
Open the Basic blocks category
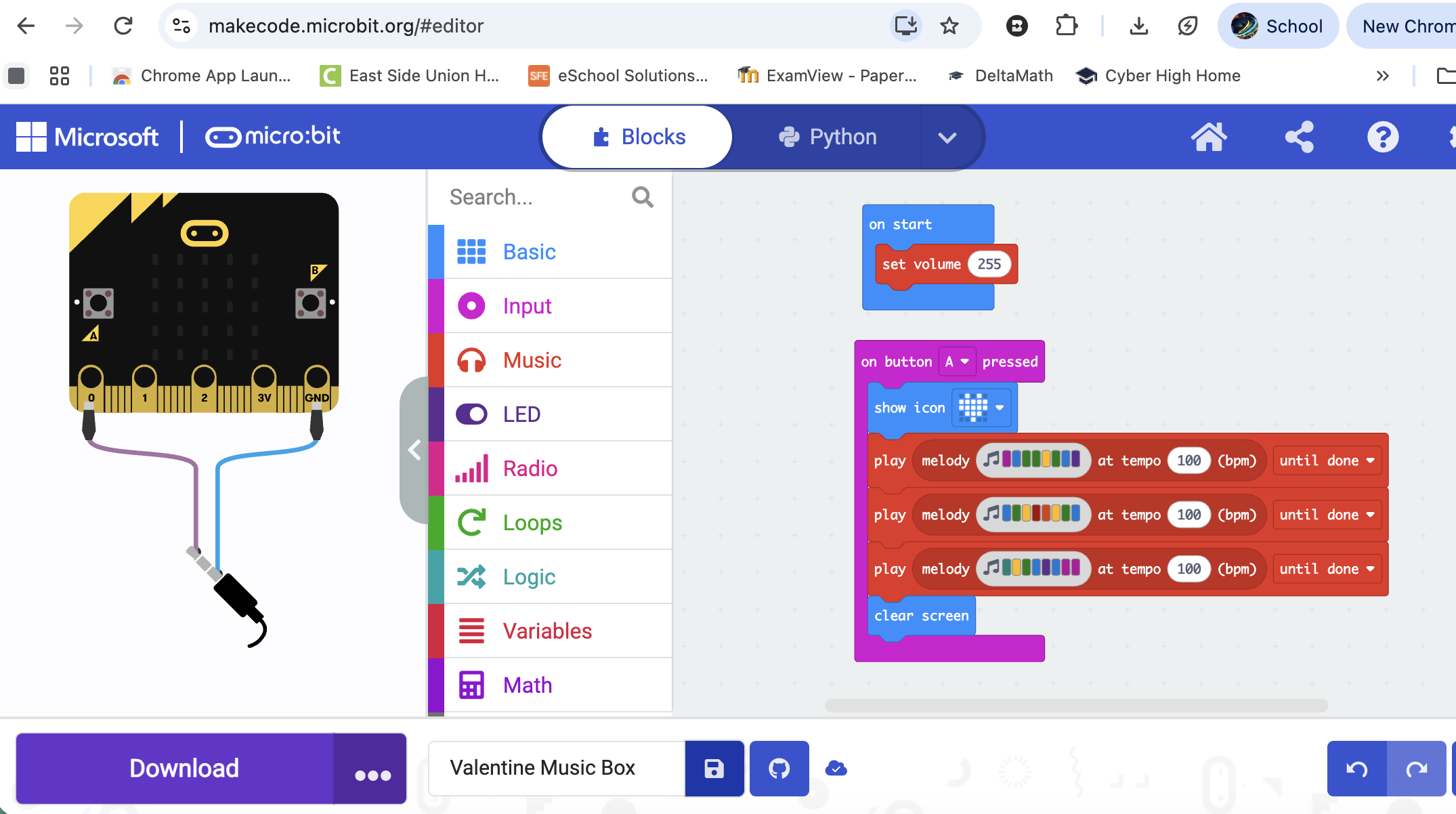coord(550,252)
